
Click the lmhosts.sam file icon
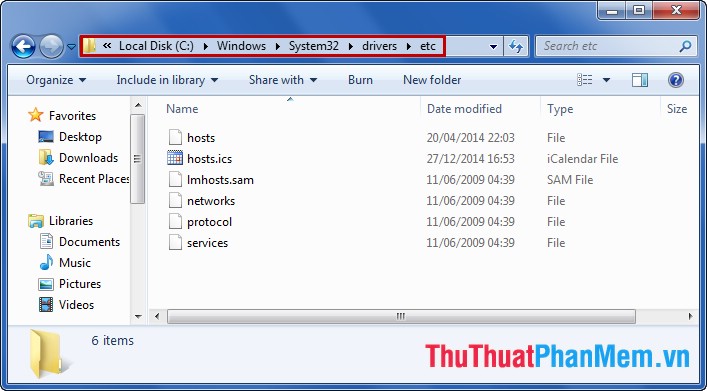[175, 179]
